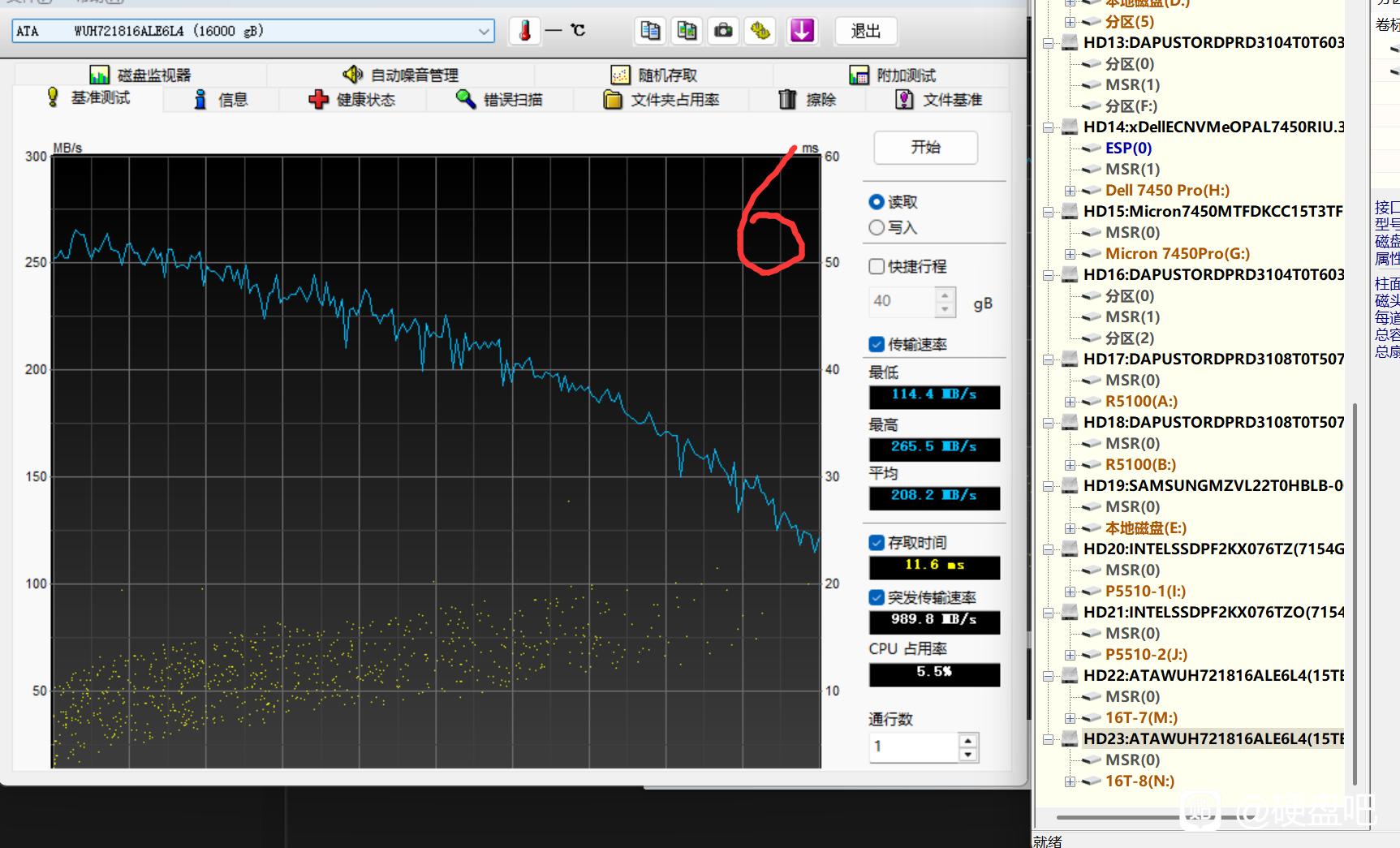The image size is (1400, 848).
Task: Expand the P5510-1(I:) partition node
Action: pos(1070,592)
